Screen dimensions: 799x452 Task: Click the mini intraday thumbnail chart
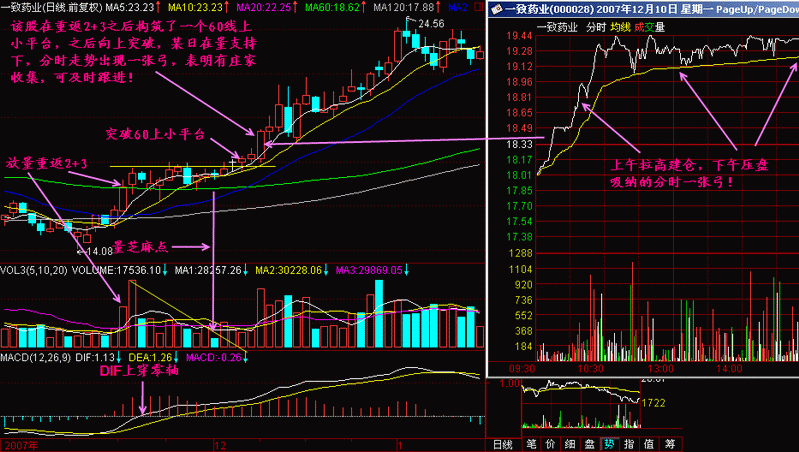tap(581, 405)
